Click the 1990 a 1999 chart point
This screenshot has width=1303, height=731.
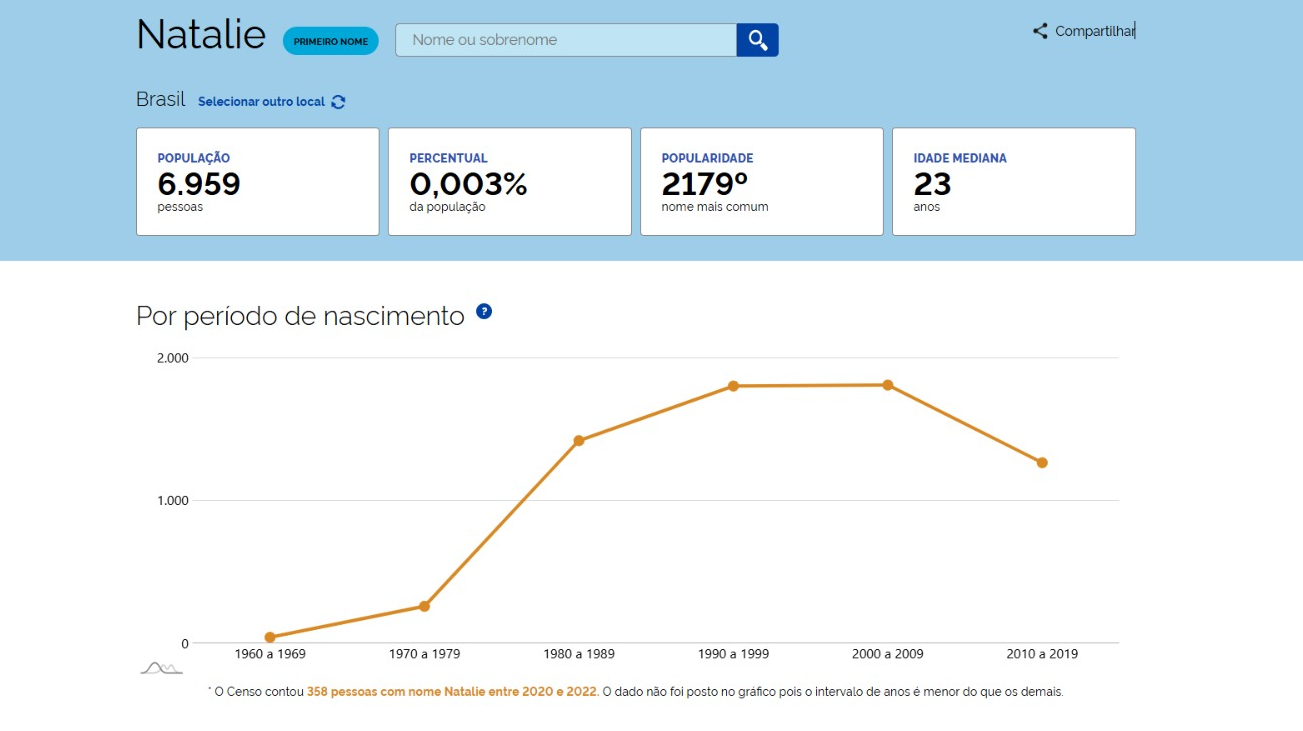pyautogui.click(x=733, y=386)
